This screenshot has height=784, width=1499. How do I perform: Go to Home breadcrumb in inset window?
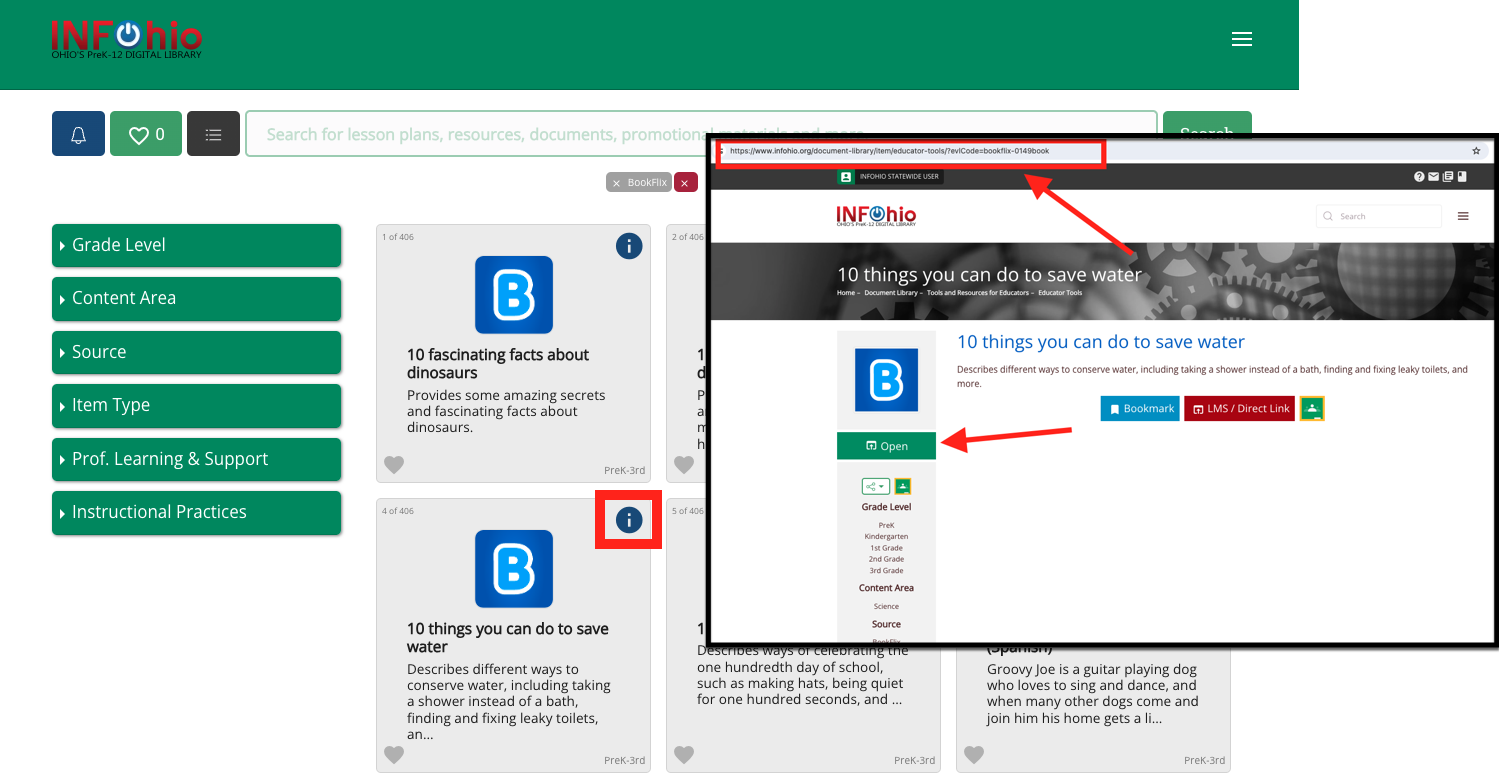(846, 293)
